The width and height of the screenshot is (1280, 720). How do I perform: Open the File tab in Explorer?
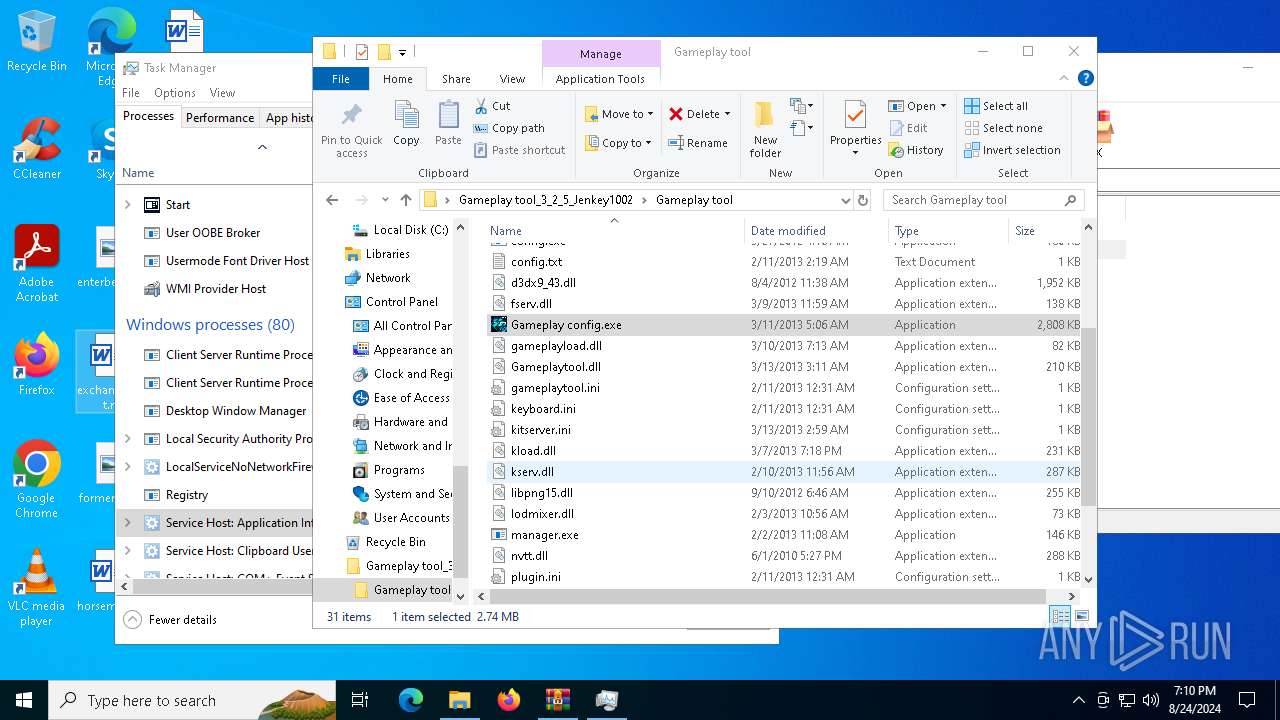pyautogui.click(x=341, y=79)
